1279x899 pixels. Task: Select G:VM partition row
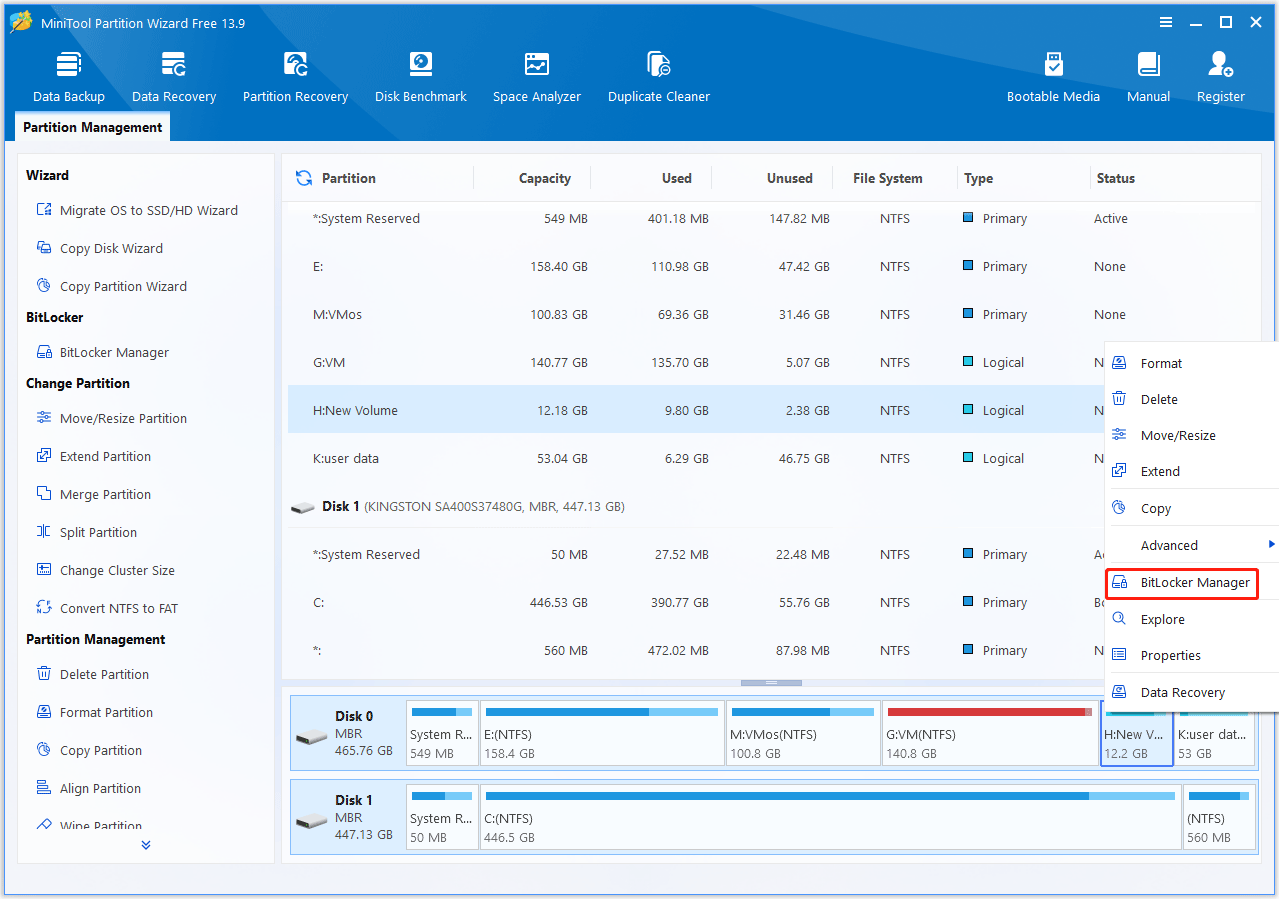coord(696,362)
